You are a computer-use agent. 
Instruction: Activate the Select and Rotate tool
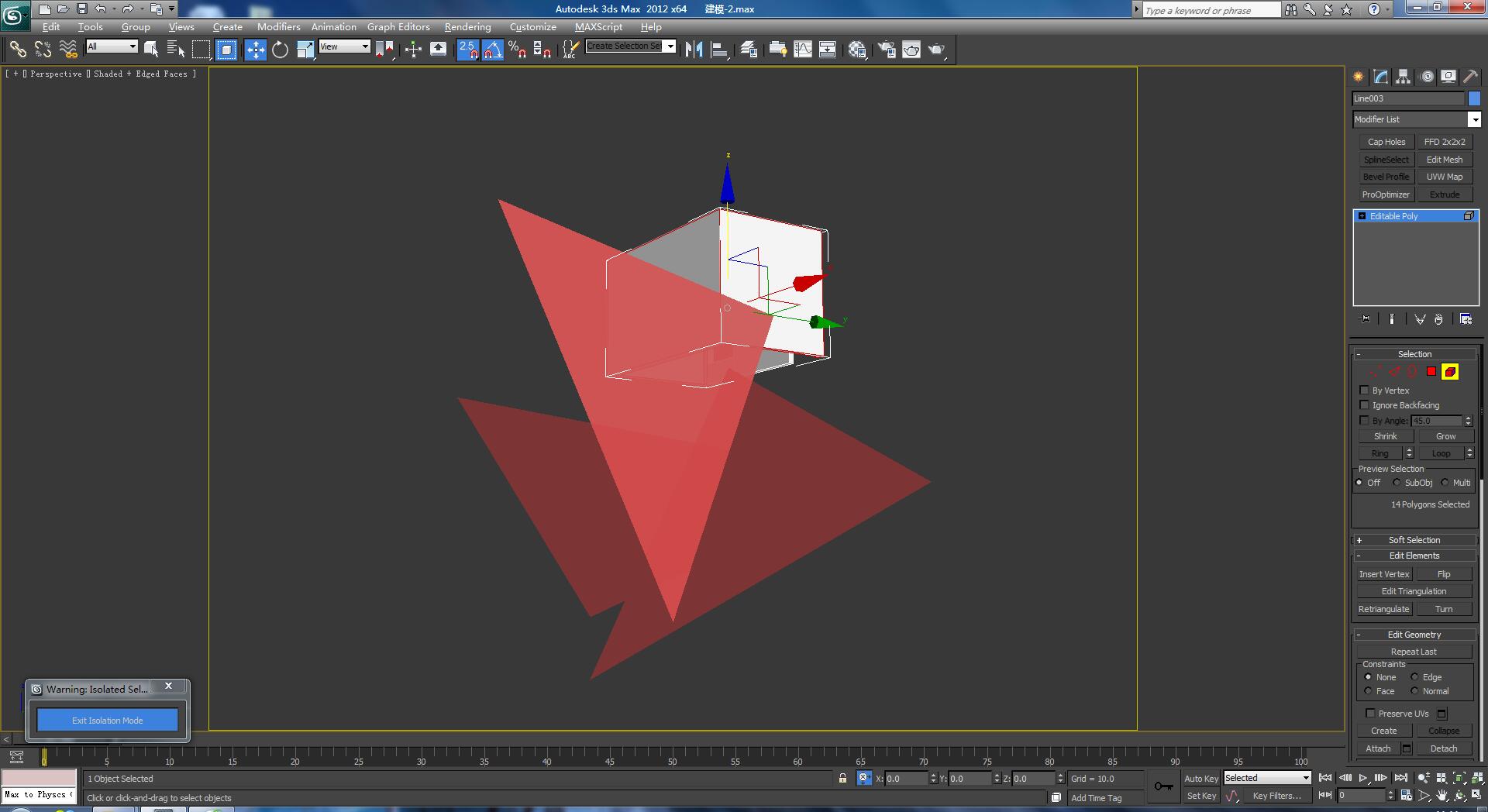281,50
